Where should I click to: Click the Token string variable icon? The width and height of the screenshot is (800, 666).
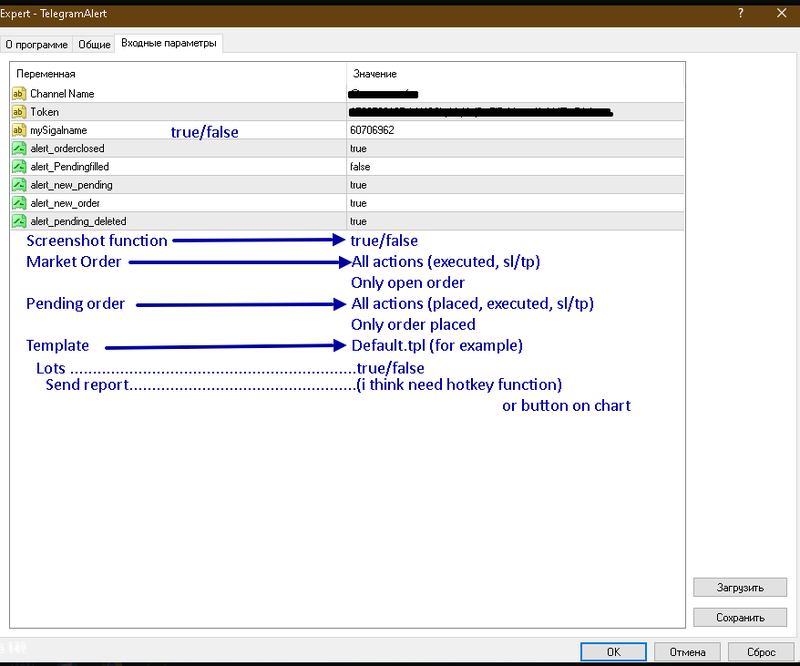[19, 112]
